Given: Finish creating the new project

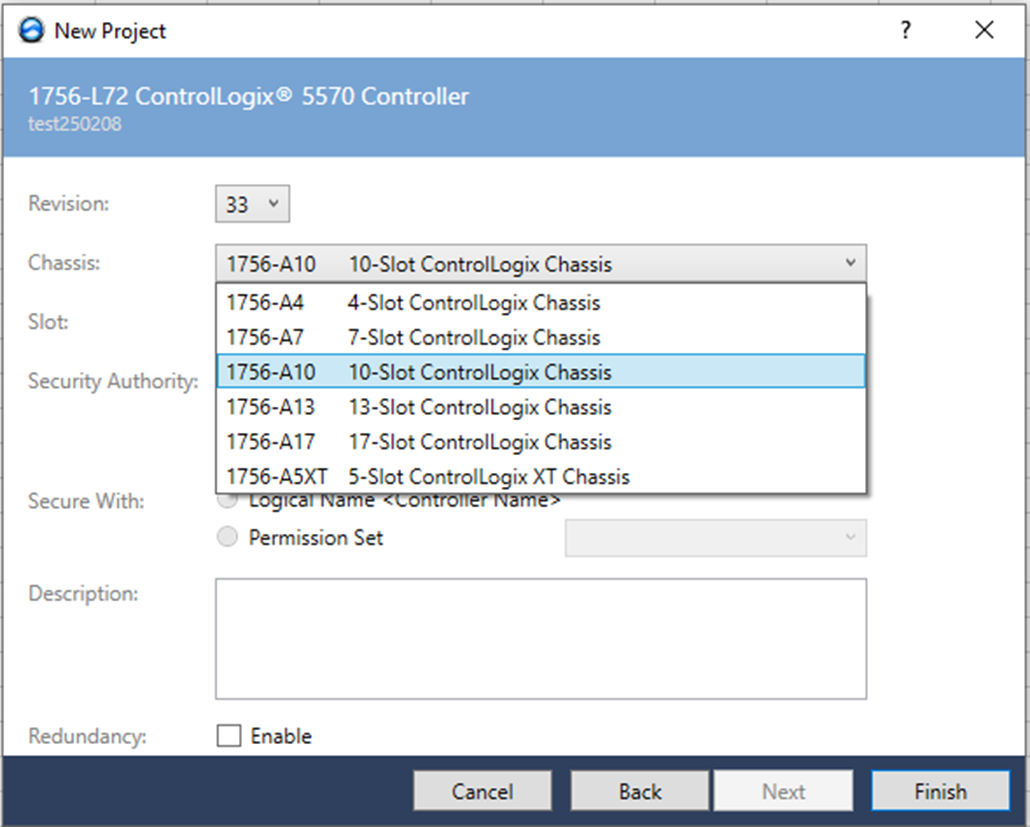Looking at the screenshot, I should point(940,791).
